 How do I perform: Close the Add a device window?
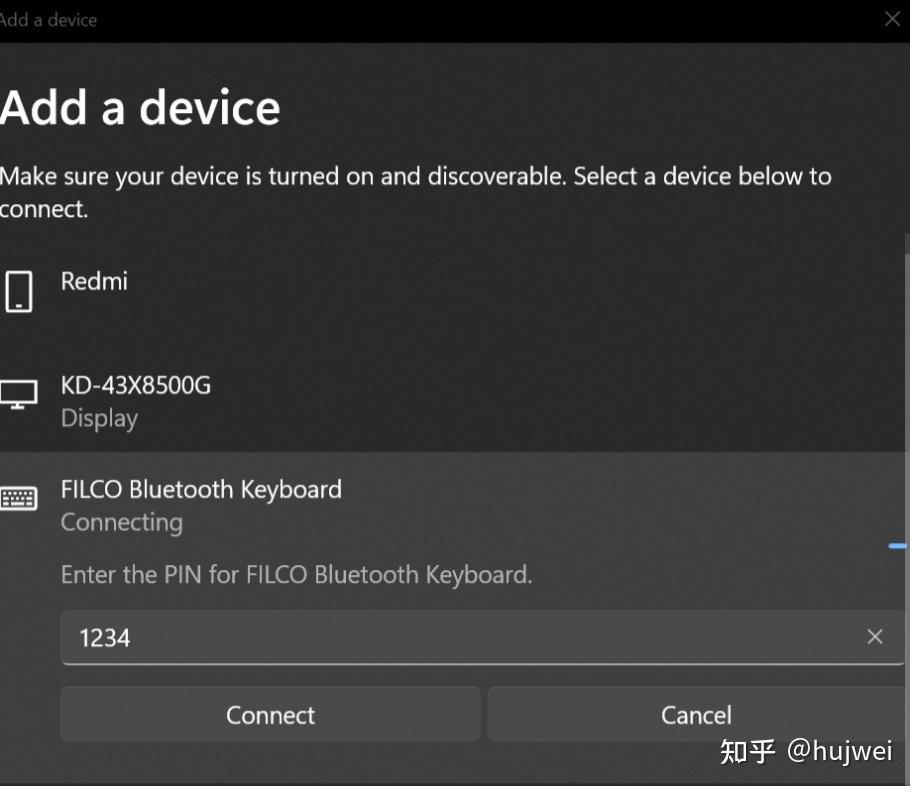tap(892, 19)
